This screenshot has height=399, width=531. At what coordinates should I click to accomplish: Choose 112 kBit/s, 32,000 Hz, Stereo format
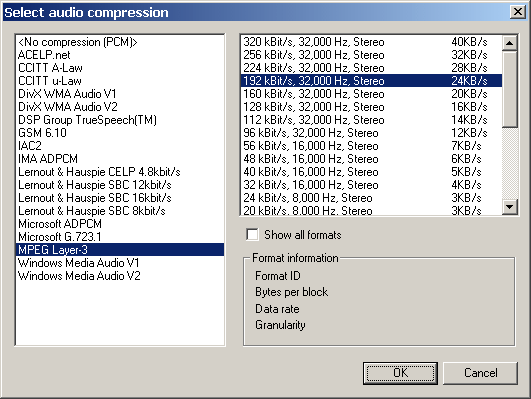[x=371, y=120]
